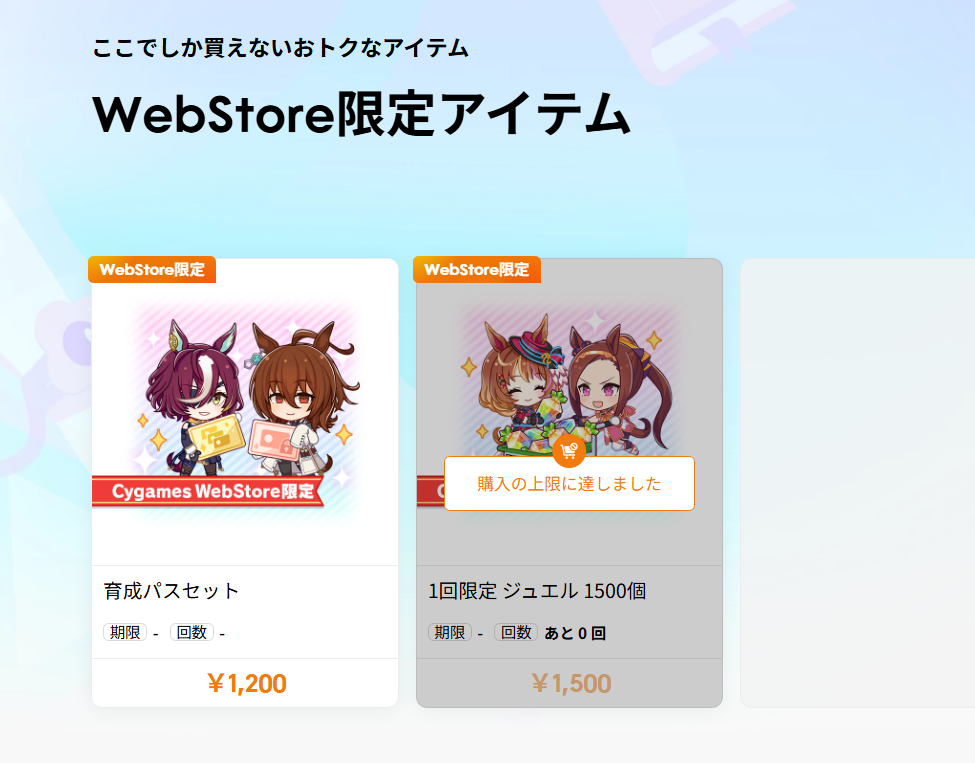
Task: Open the 育成パスセット title link
Action: pyautogui.click(x=171, y=591)
